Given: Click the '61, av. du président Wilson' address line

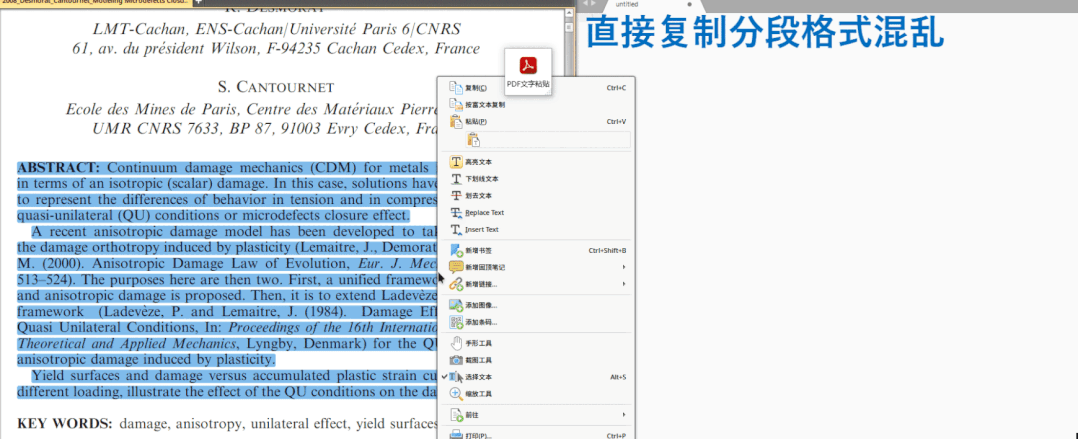Looking at the screenshot, I should pyautogui.click(x=276, y=49).
